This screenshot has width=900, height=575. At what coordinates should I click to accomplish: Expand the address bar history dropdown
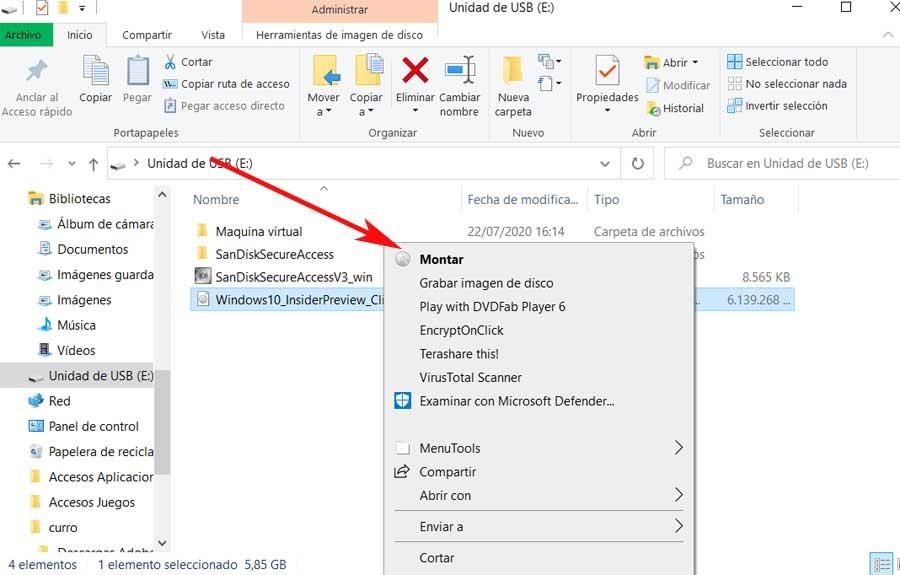(605, 164)
